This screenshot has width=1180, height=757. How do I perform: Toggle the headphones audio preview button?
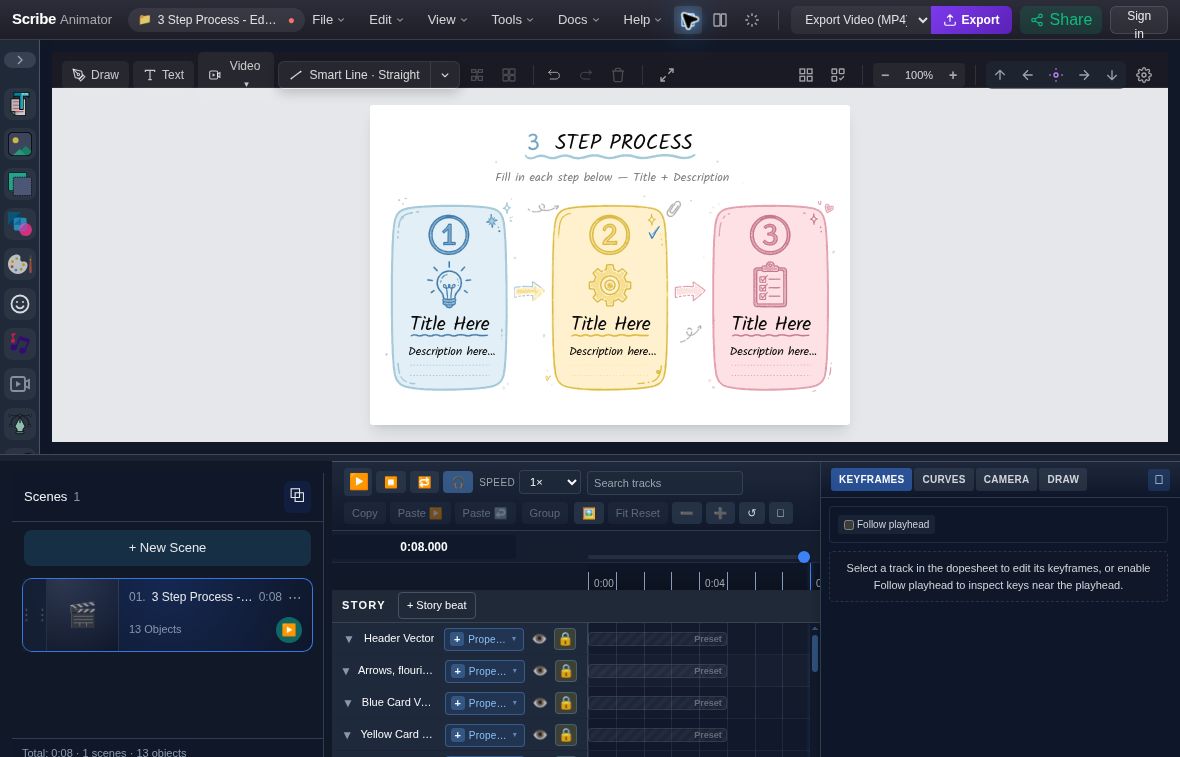click(x=458, y=482)
